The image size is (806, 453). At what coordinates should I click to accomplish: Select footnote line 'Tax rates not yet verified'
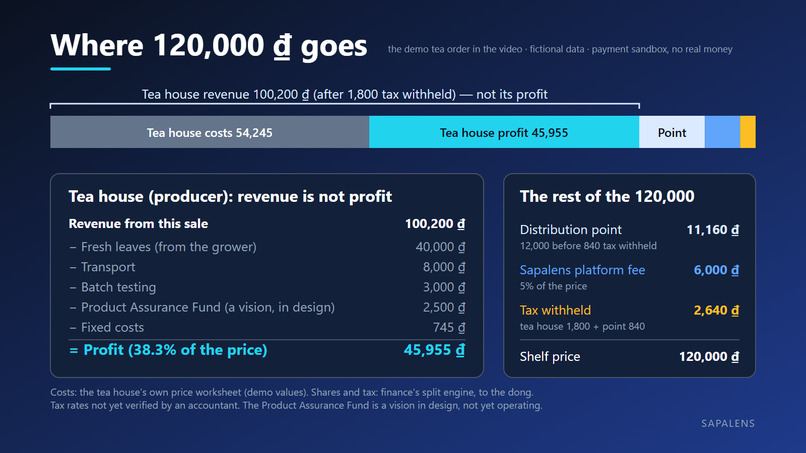click(x=296, y=405)
